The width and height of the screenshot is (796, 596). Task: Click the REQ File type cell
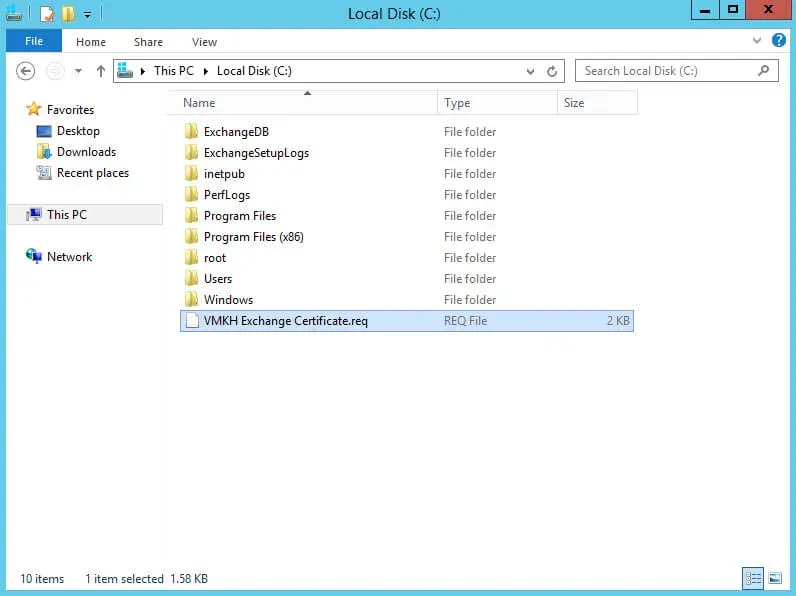466,321
